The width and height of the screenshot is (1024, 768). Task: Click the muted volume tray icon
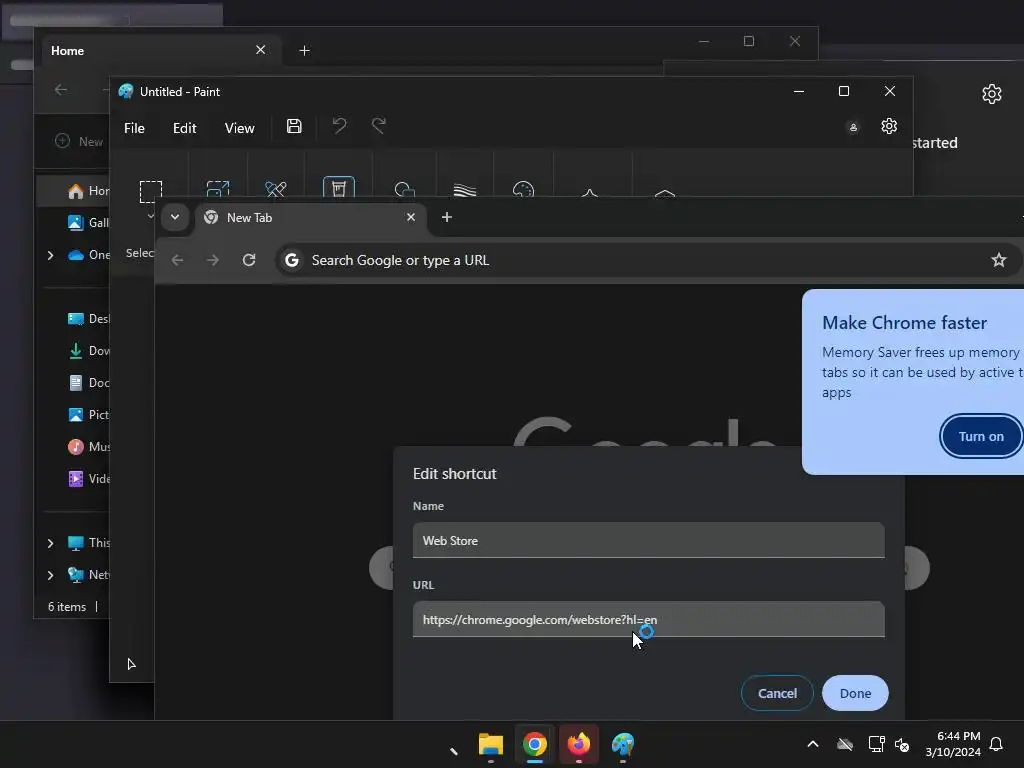902,744
